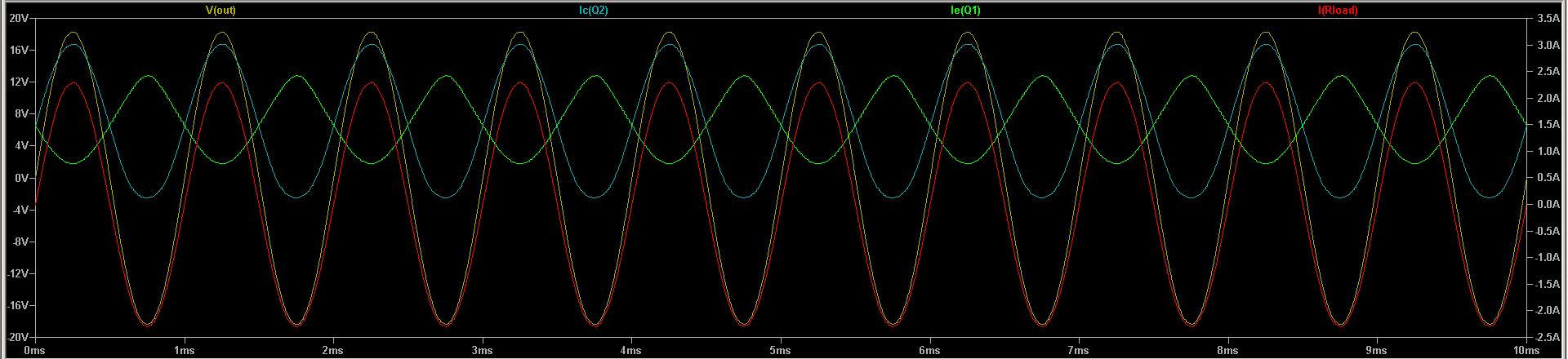Click the 2.5A right axis label
The width and height of the screenshot is (1568, 359).
click(x=1548, y=71)
